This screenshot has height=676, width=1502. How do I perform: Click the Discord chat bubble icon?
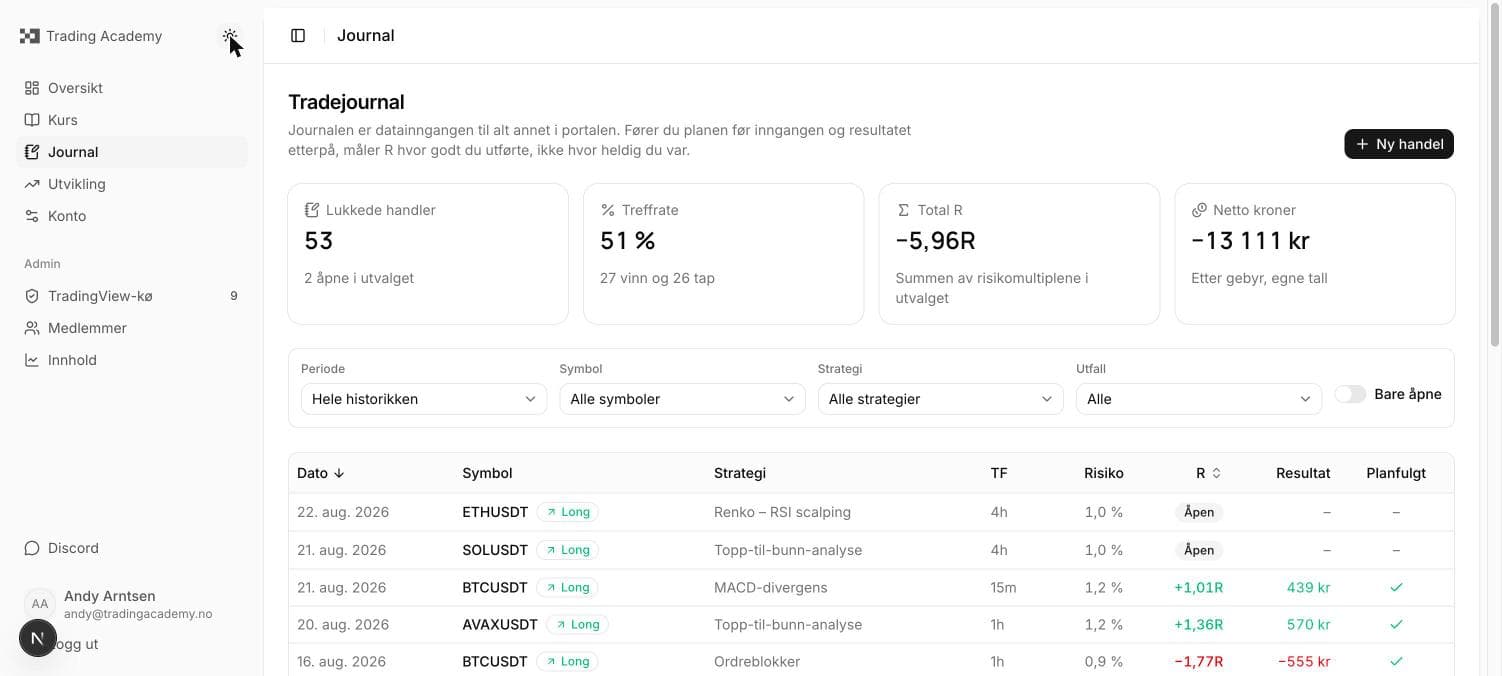(32, 548)
